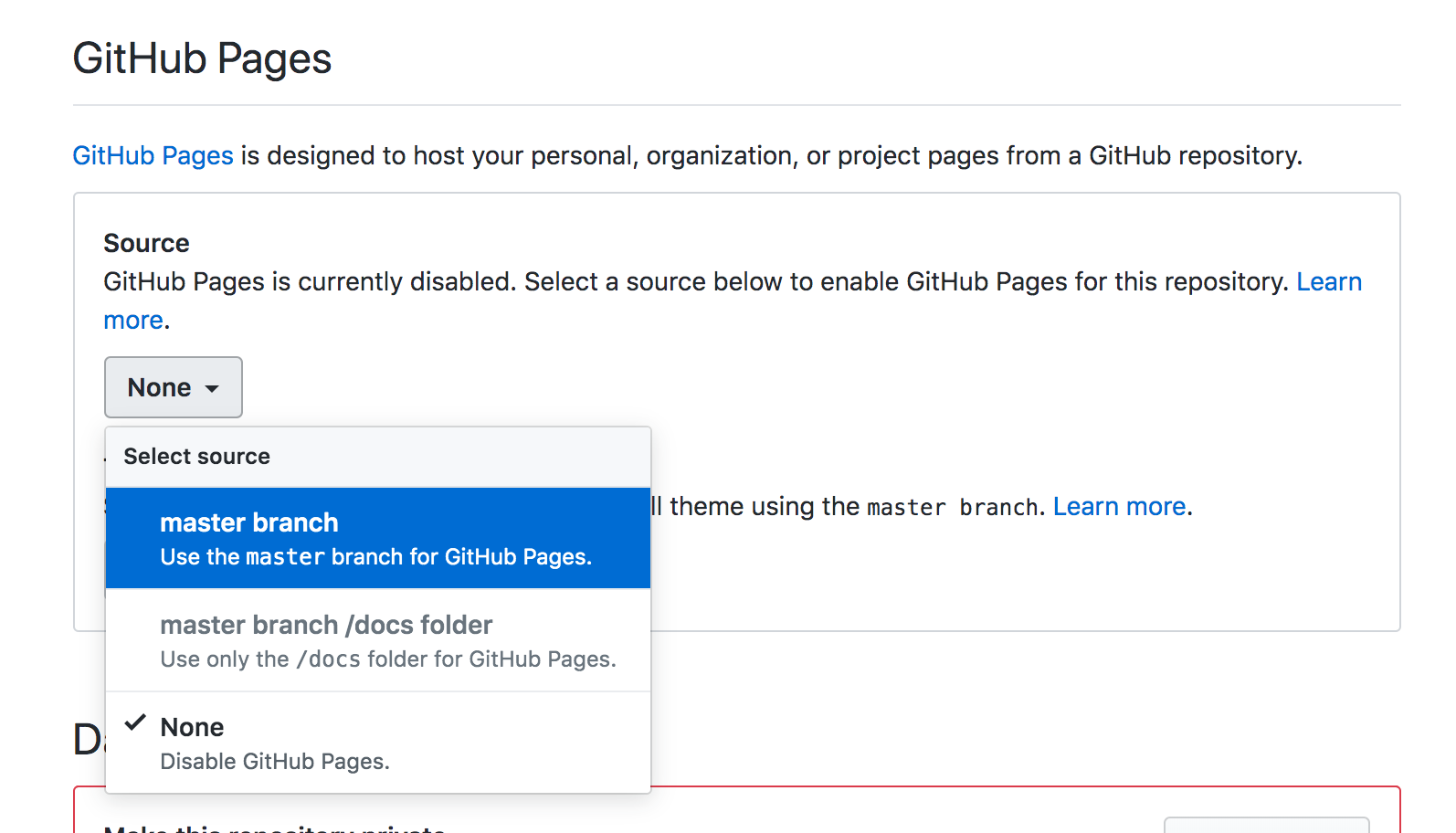Click the Select source menu header
This screenshot has height=833, width=1456.
pos(196,457)
